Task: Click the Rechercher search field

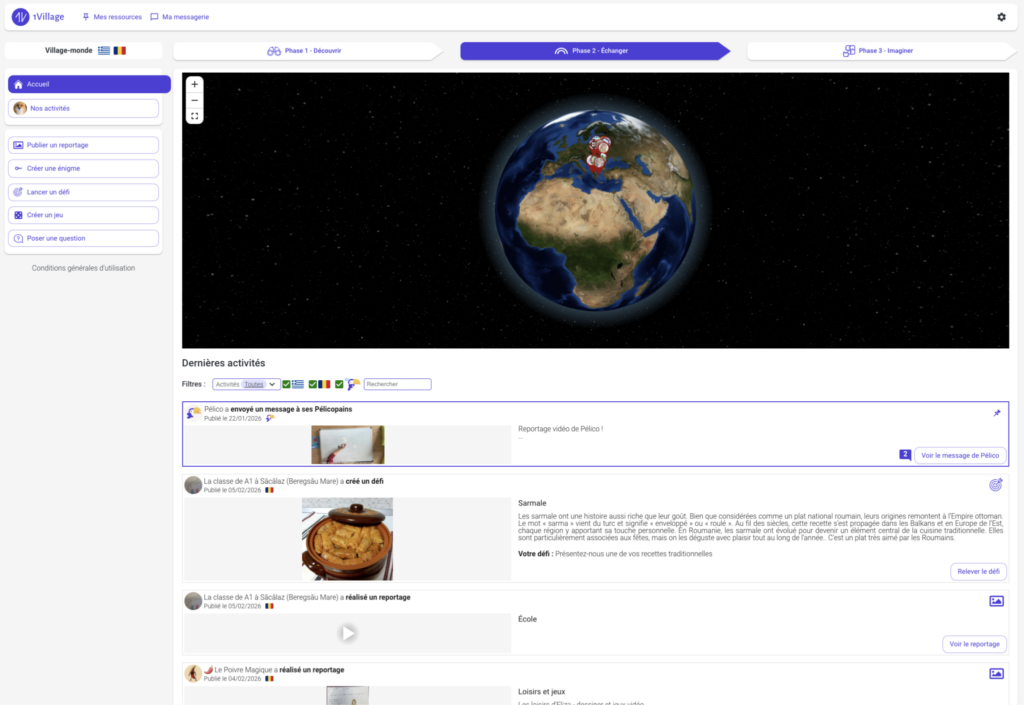Action: [397, 384]
